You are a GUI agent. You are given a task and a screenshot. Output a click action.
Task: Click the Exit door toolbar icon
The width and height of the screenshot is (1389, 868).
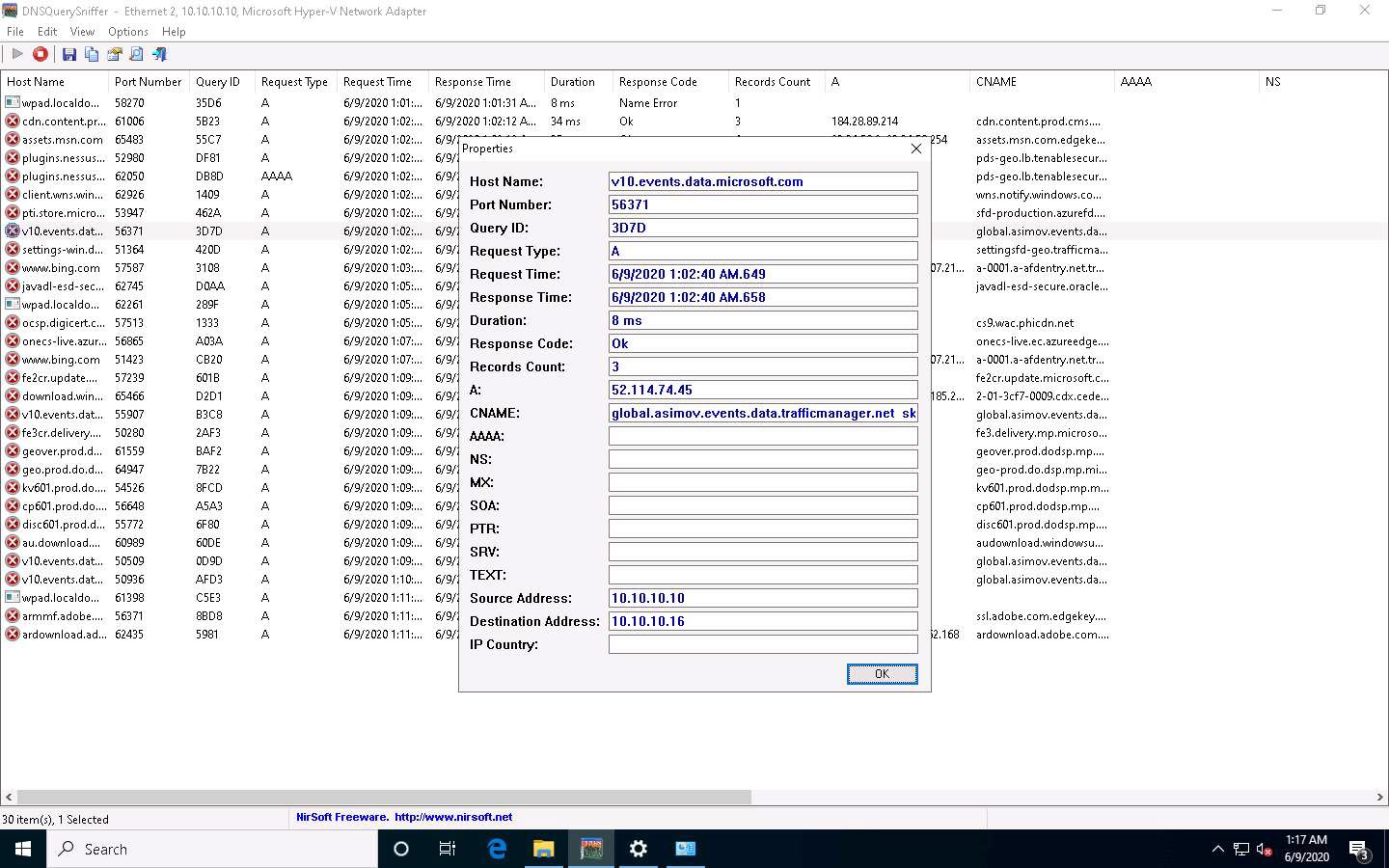160,54
